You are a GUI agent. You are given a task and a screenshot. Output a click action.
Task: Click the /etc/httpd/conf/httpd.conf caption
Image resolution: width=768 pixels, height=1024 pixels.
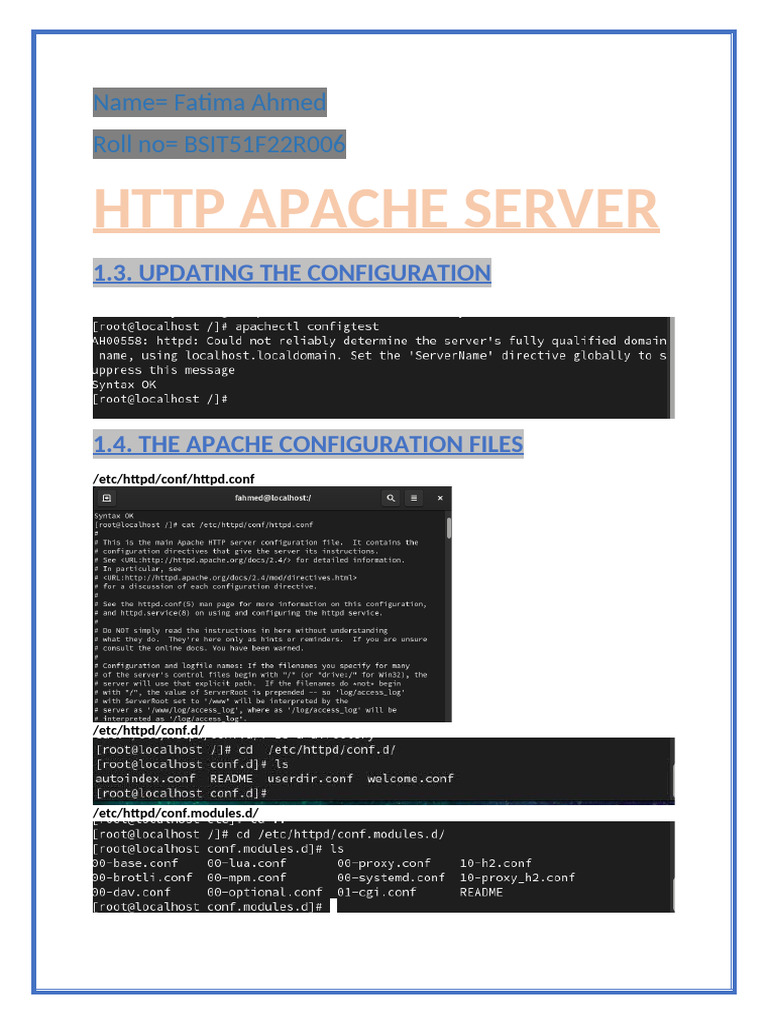coord(174,479)
